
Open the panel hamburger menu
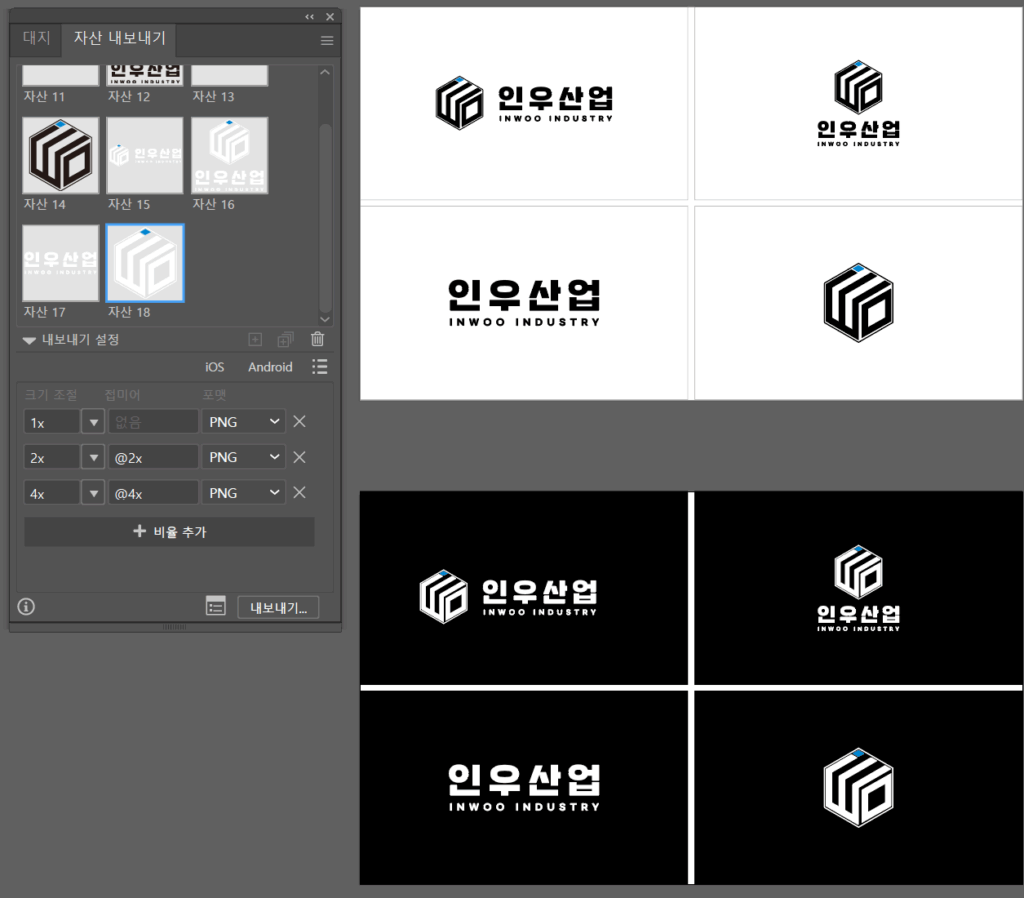(327, 41)
